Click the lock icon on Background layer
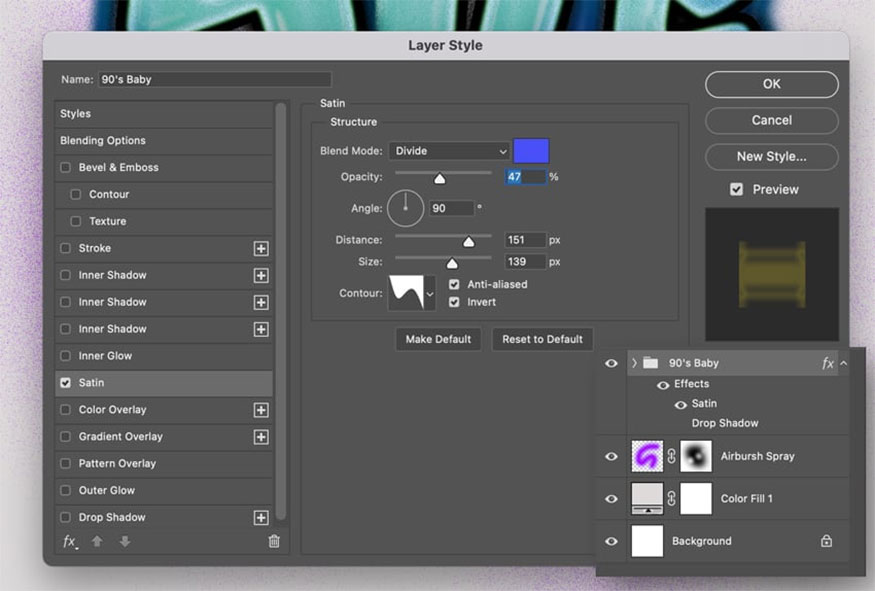The width and height of the screenshot is (875, 591). click(x=826, y=541)
